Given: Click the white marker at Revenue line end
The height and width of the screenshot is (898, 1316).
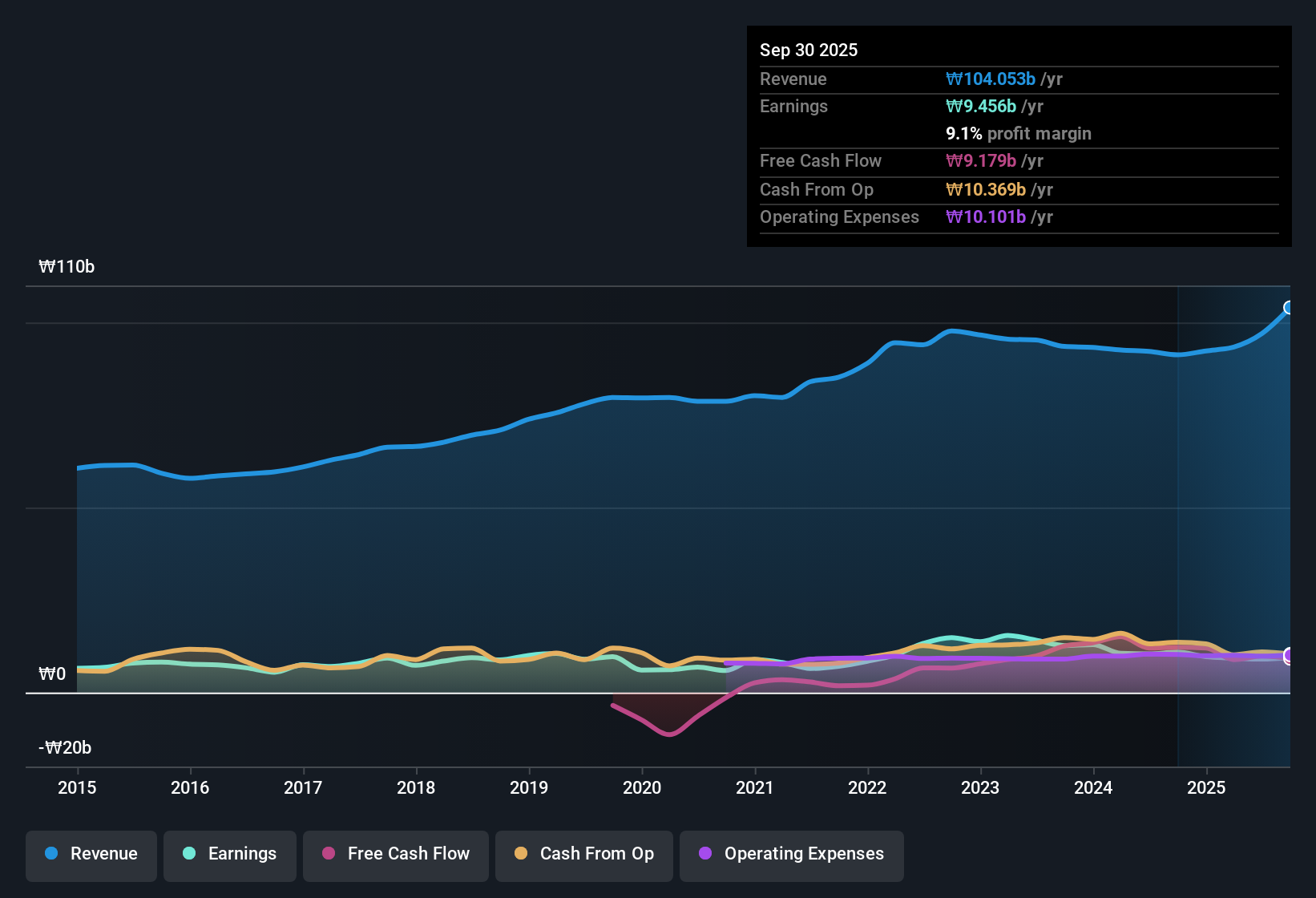Looking at the screenshot, I should pyautogui.click(x=1288, y=307).
